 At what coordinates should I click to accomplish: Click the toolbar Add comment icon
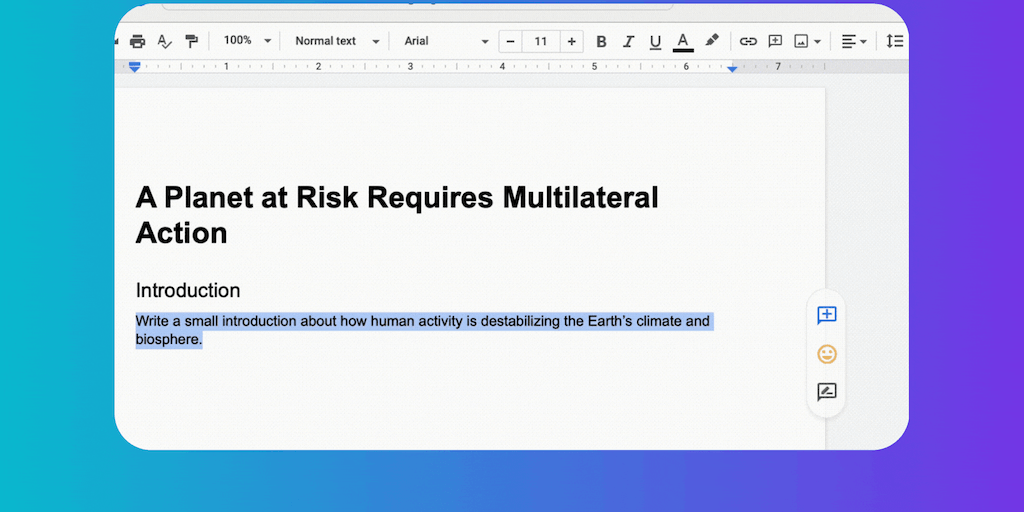tap(775, 41)
